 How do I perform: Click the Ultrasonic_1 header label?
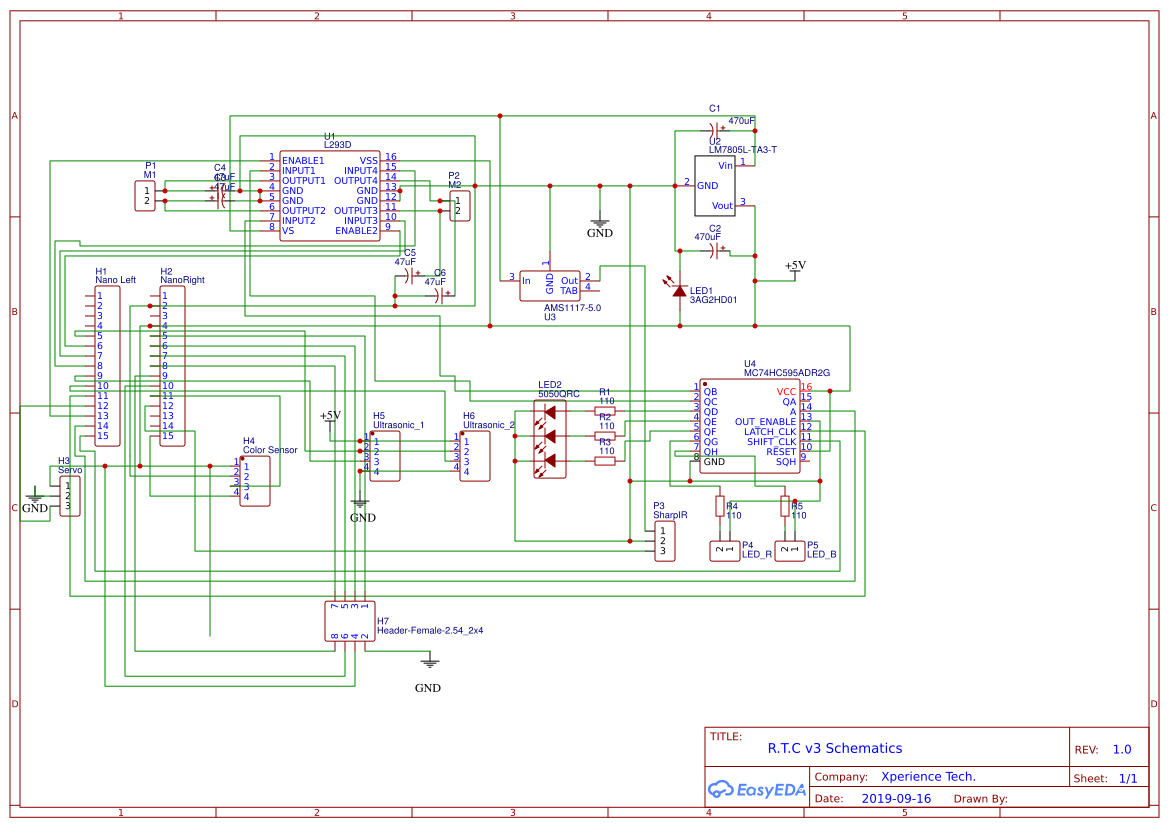[398, 425]
